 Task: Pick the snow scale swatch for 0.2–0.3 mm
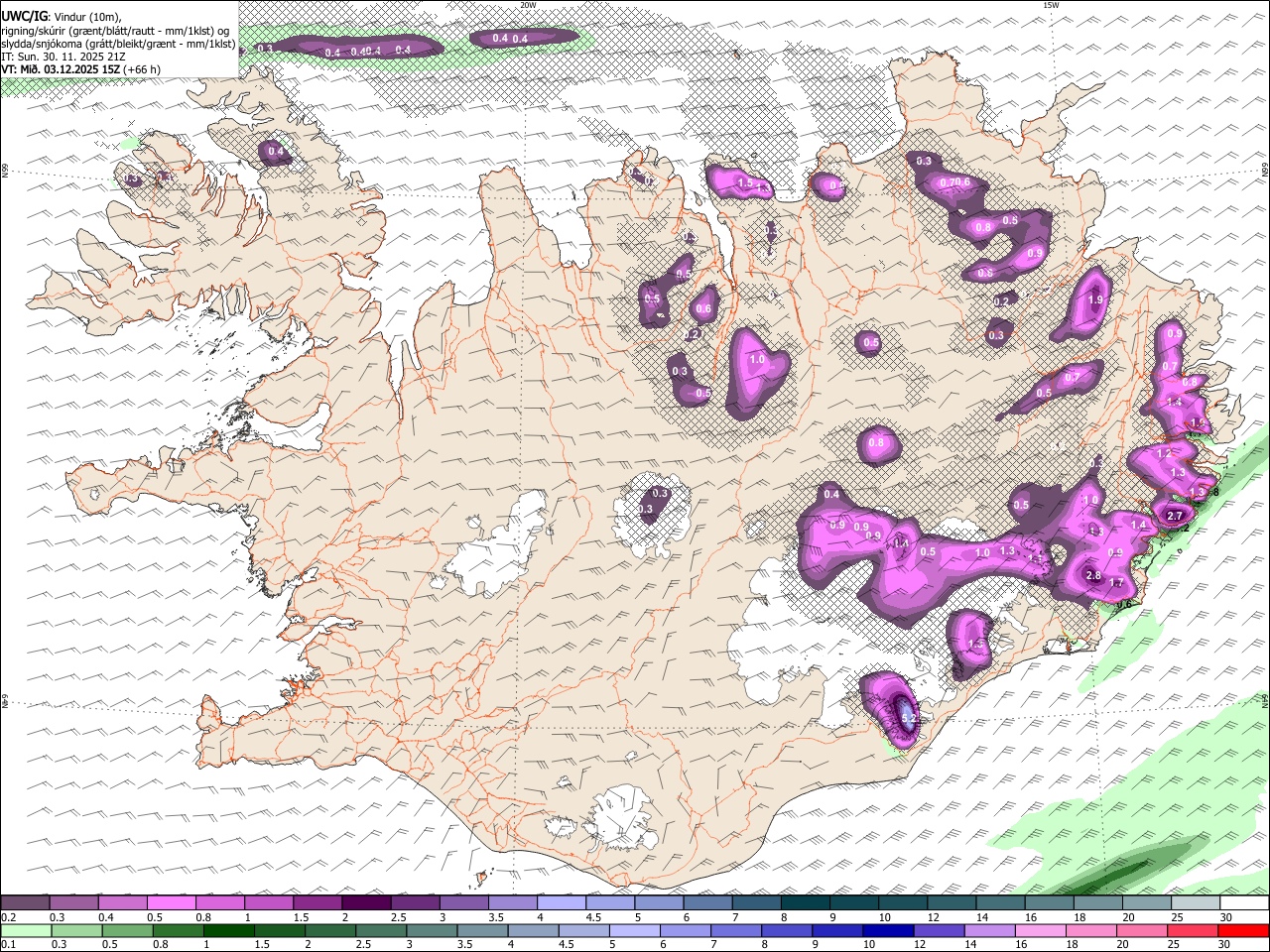25,902
